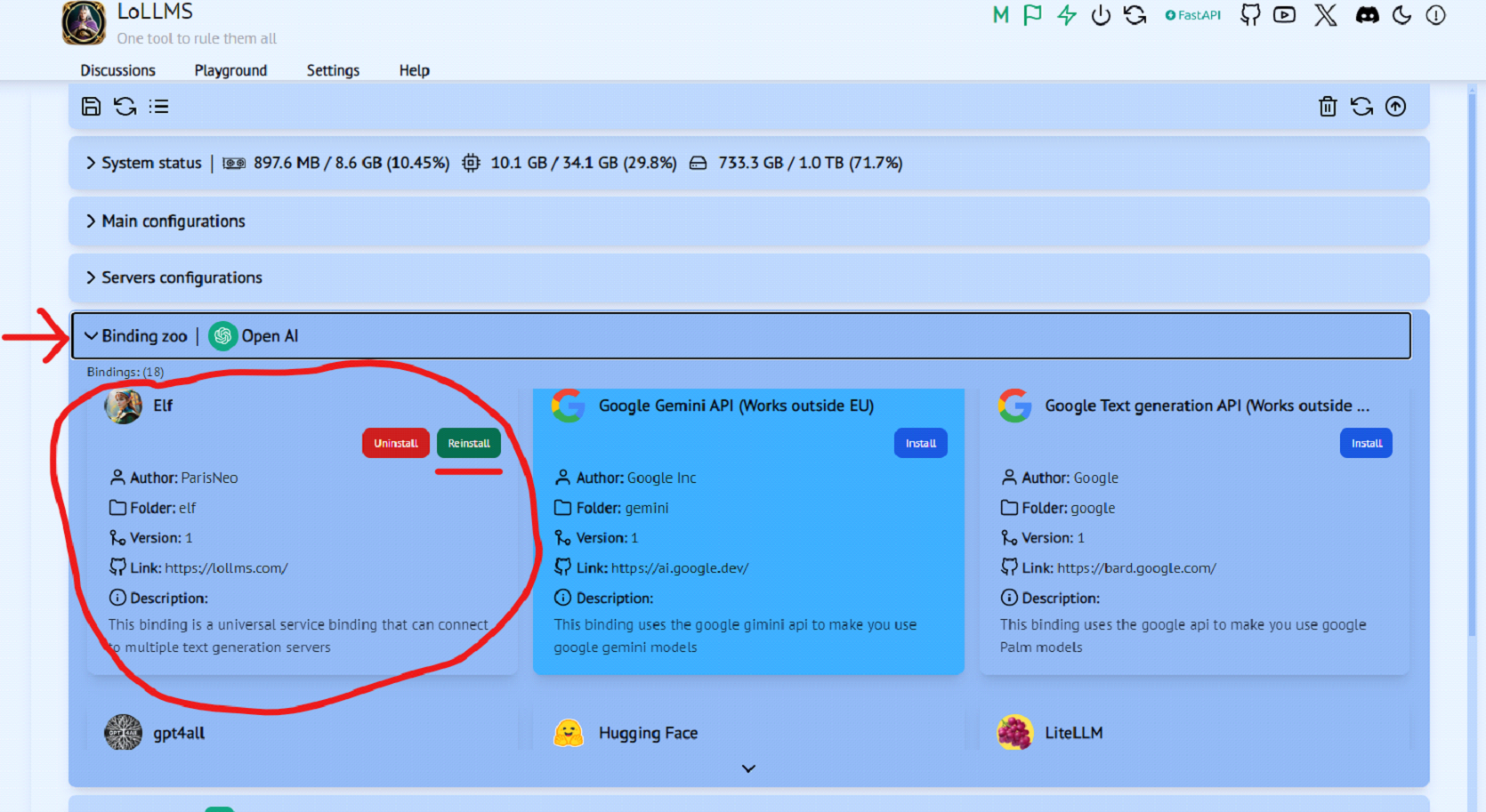Click Author: Google Inc text
The image size is (1486, 812).
pos(636,478)
